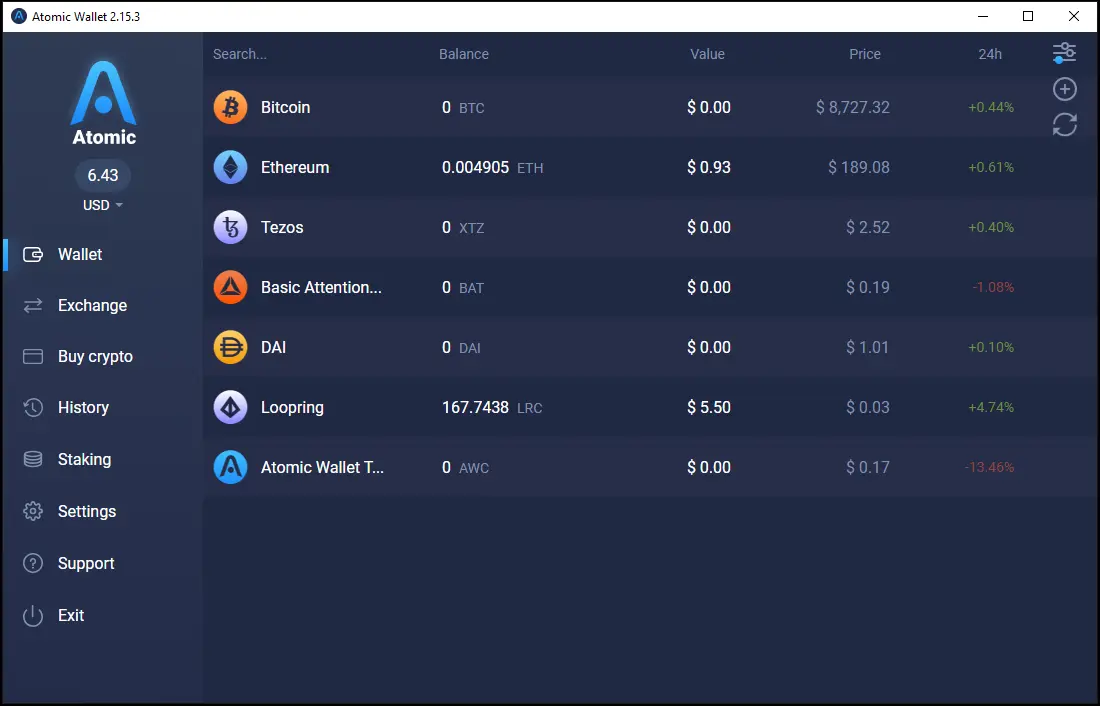
Task: Click the Tezos price $ 2.52
Action: pos(868,227)
